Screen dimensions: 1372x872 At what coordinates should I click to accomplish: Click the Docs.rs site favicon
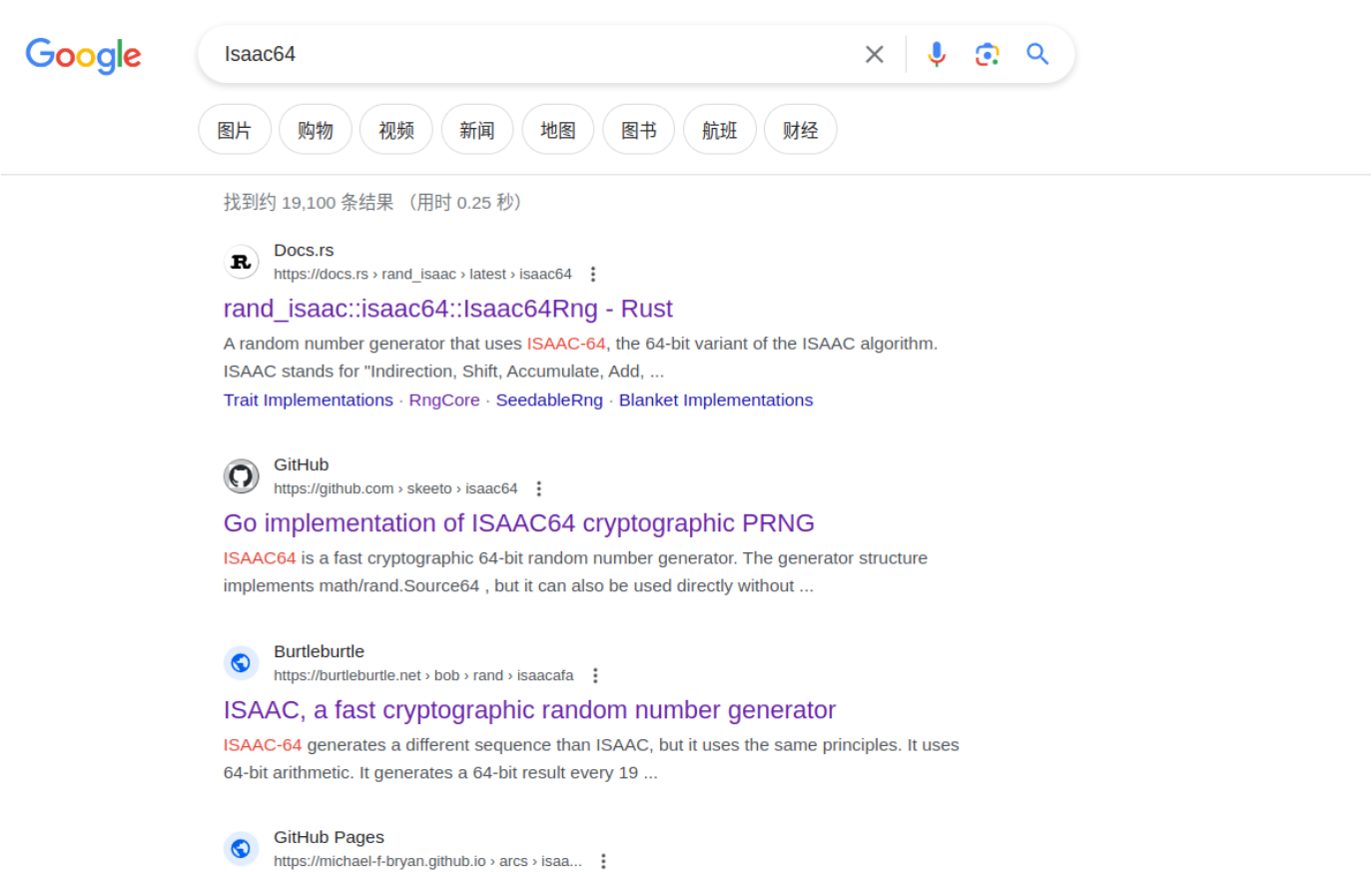241,261
